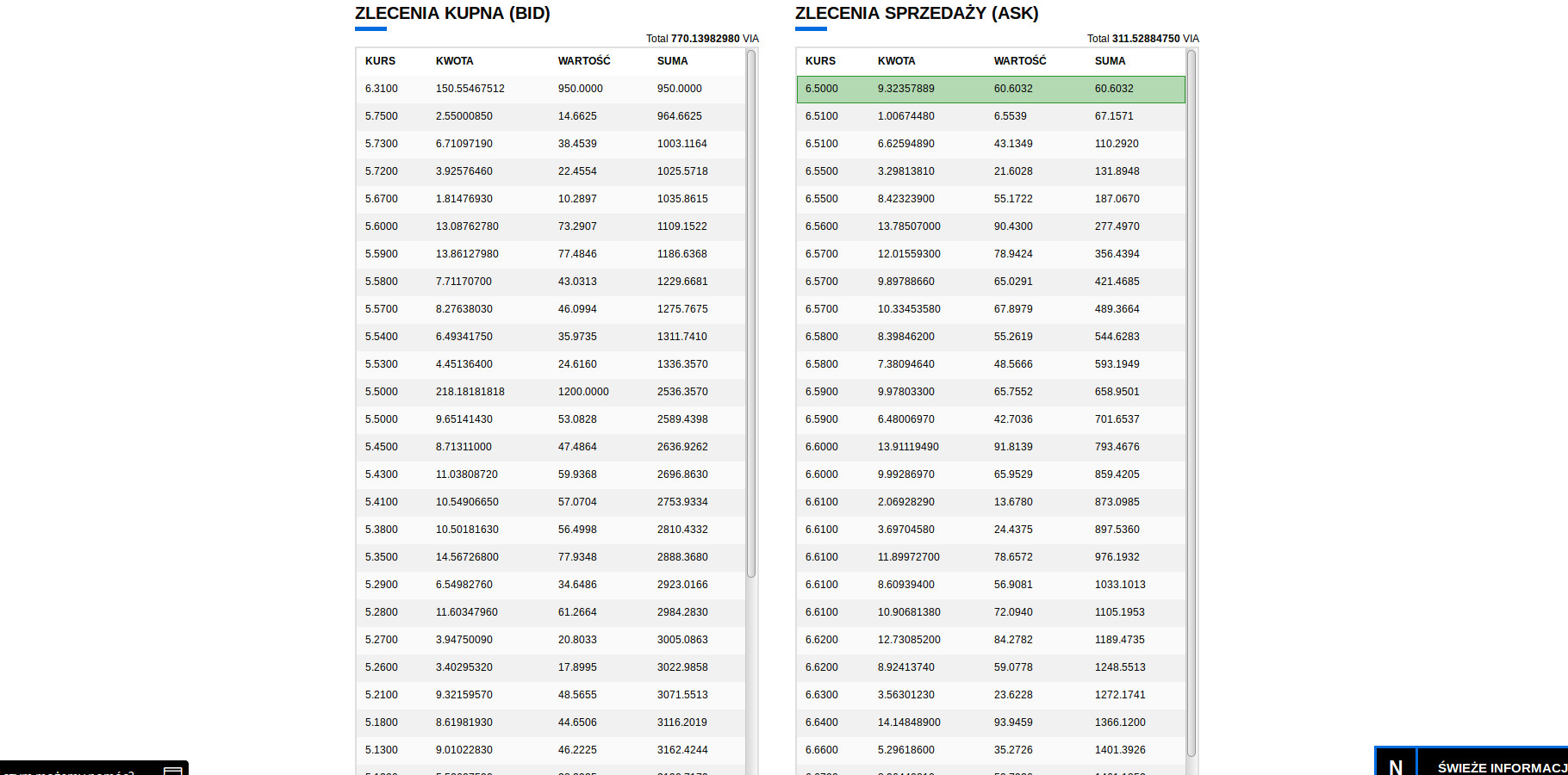Image resolution: width=1568 pixels, height=775 pixels.
Task: Click ask amount 2.06928290
Action: [x=906, y=502]
